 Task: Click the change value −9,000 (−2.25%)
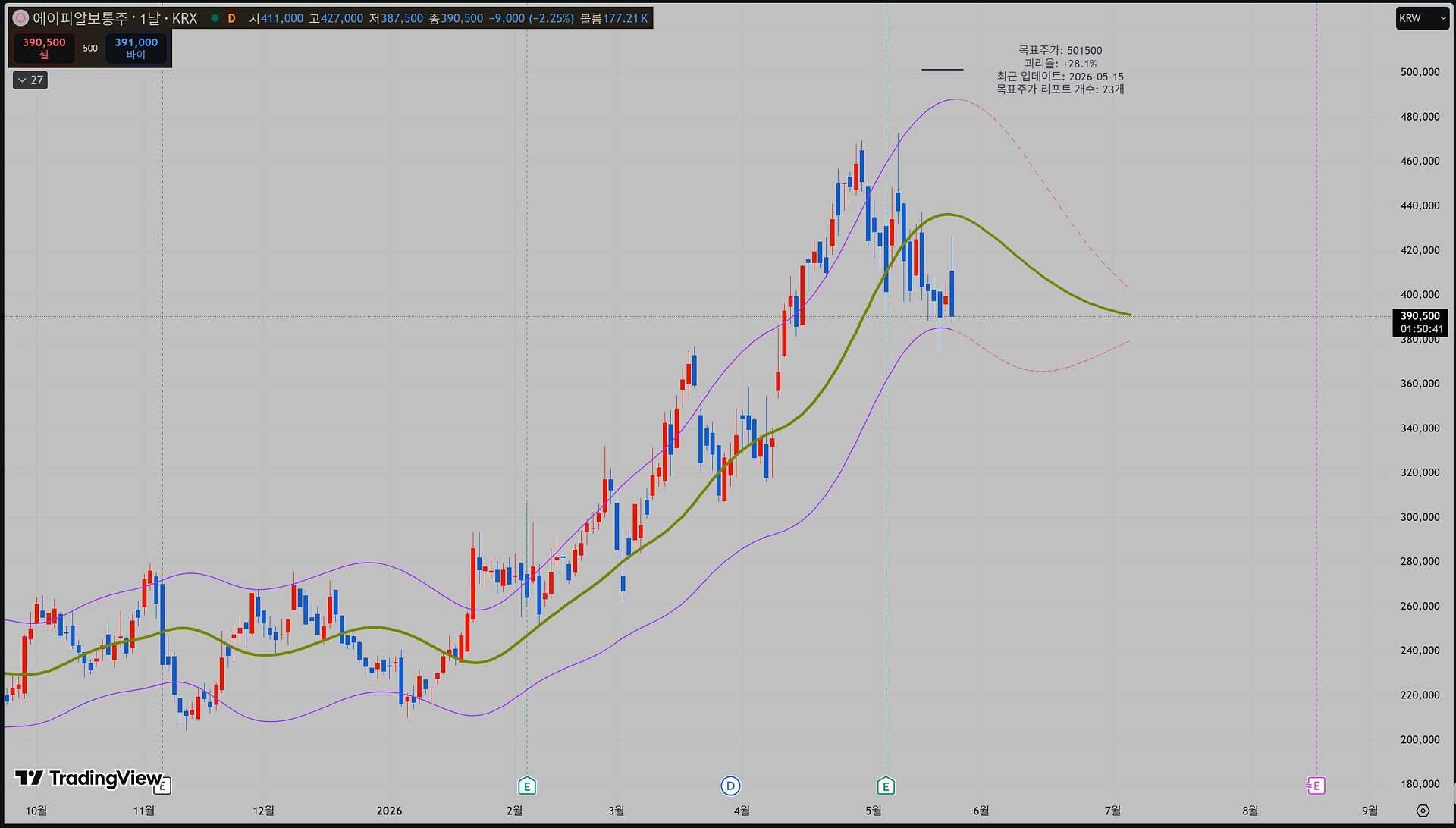point(532,18)
